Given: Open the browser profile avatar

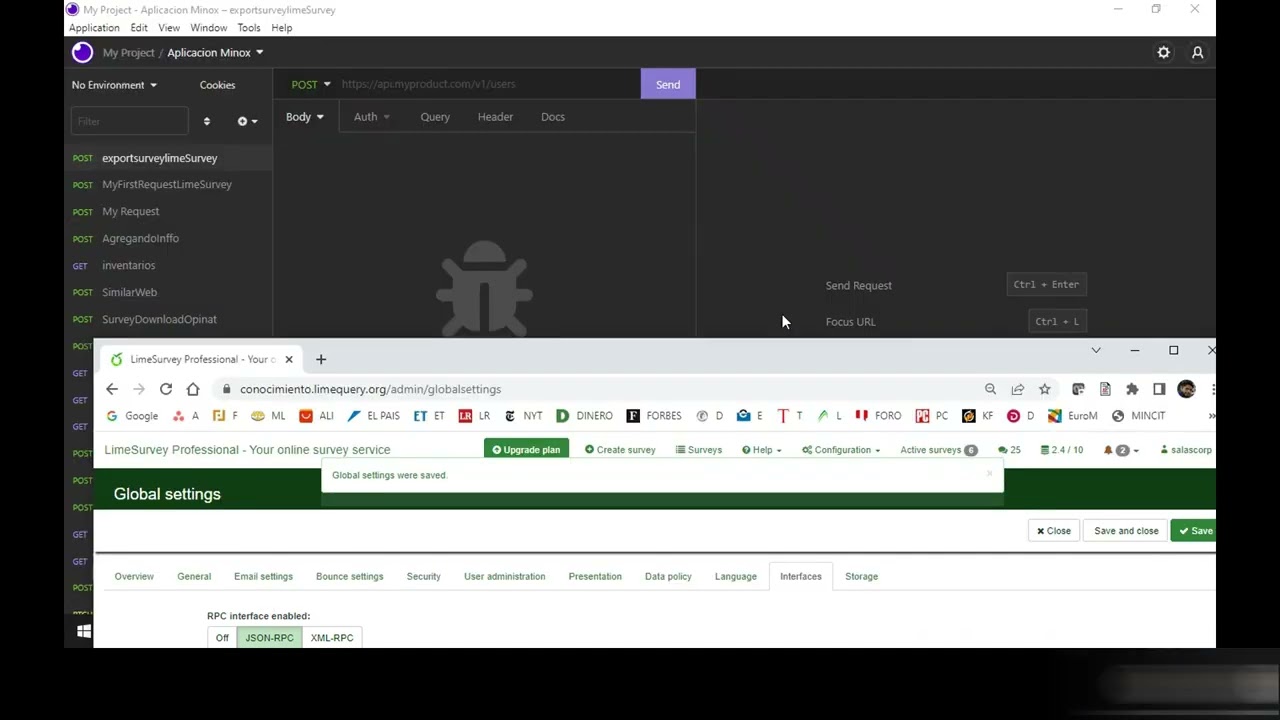Looking at the screenshot, I should [1187, 389].
